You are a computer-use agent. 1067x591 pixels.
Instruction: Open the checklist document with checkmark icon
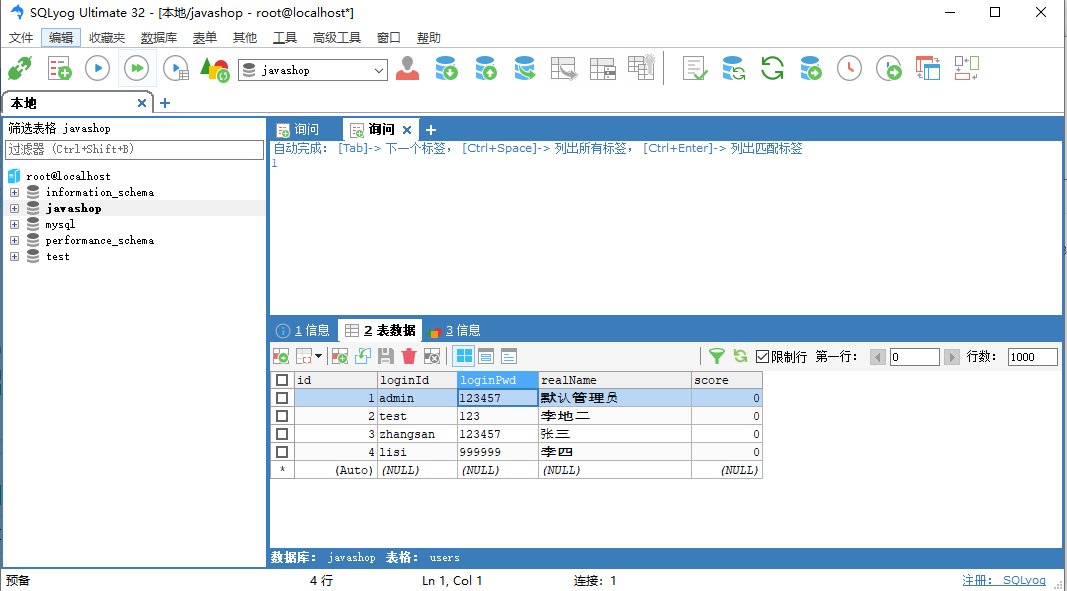coord(695,69)
